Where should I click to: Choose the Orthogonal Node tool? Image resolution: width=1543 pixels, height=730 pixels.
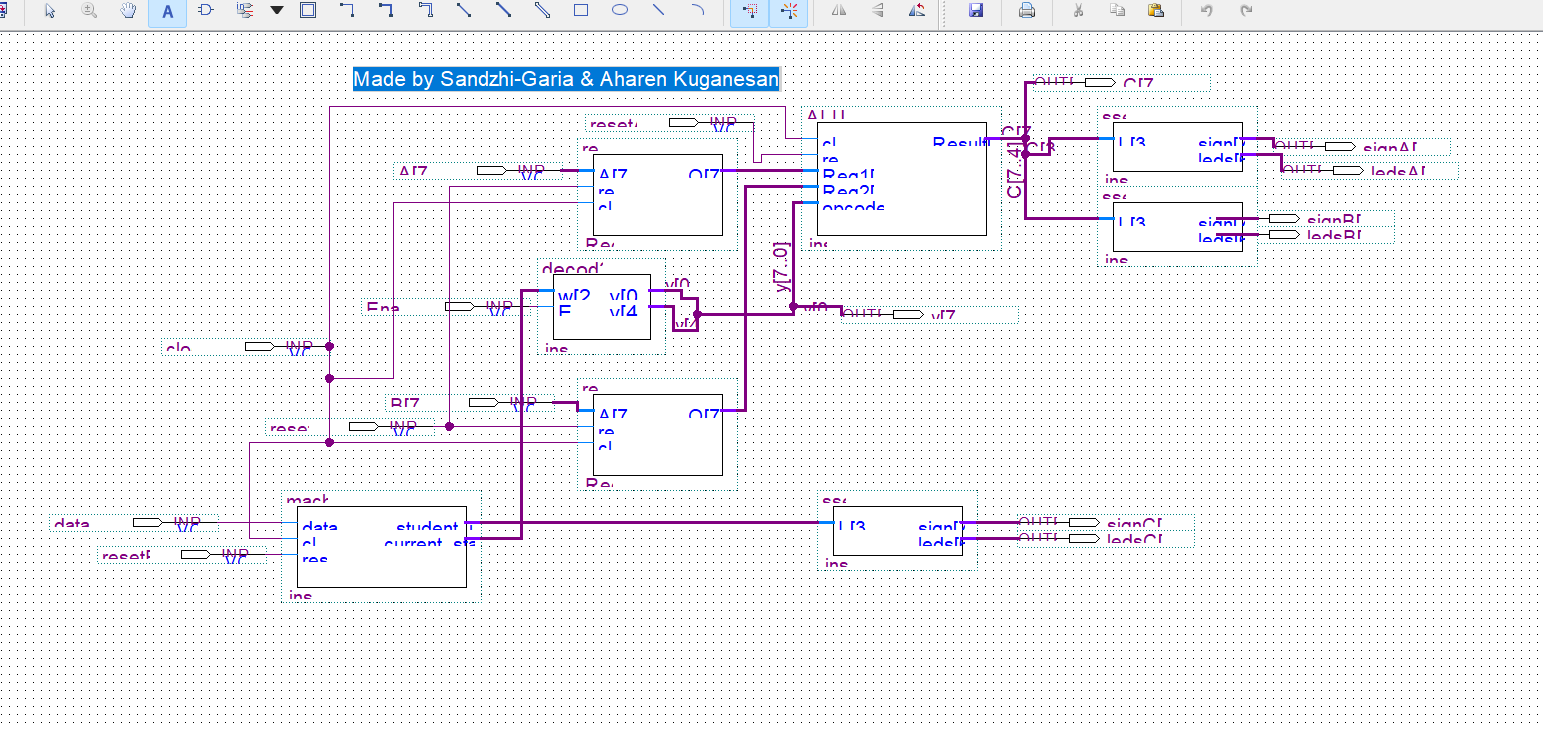point(347,11)
